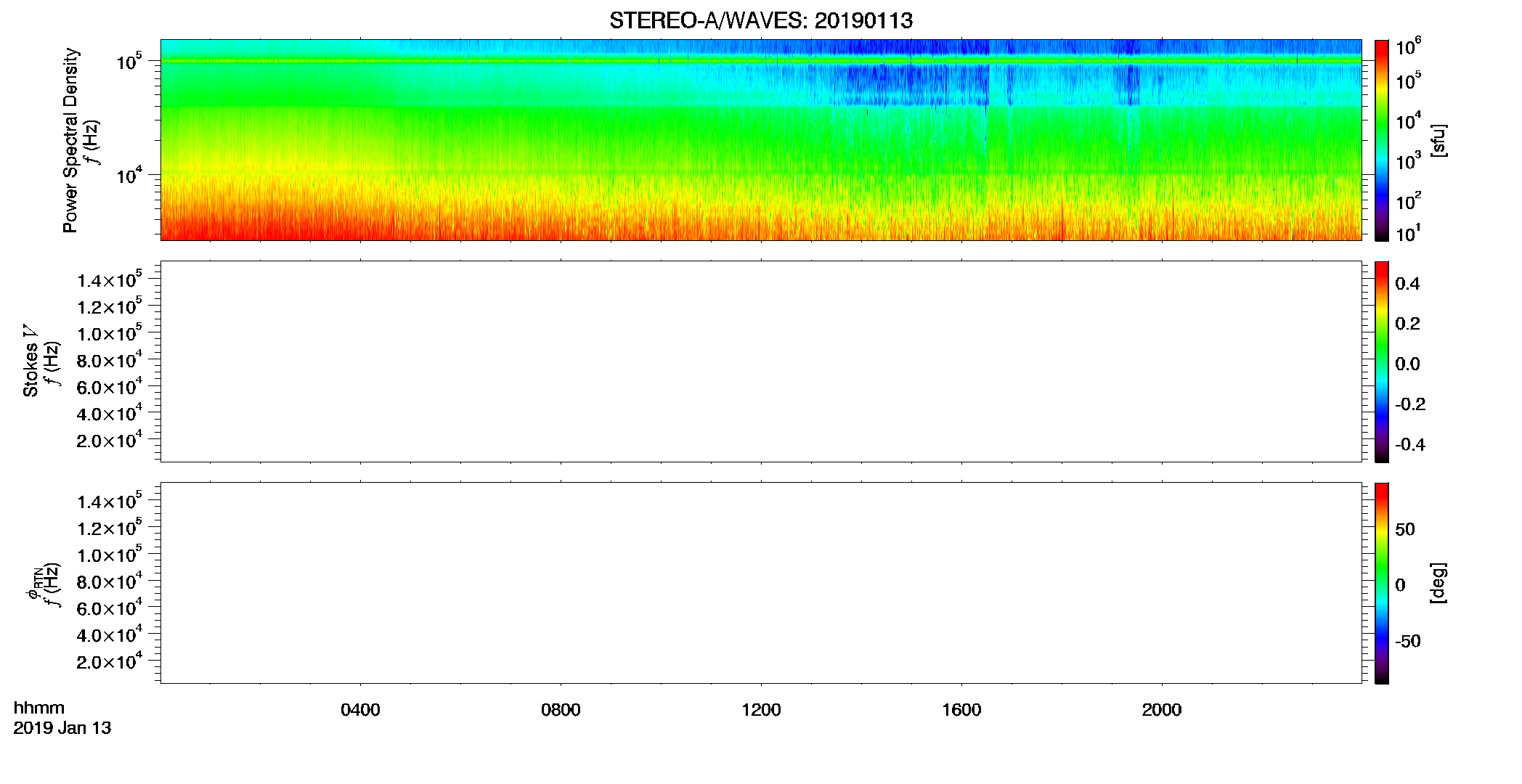Click the time tick label 1600
The image size is (1522, 784).
(x=961, y=710)
